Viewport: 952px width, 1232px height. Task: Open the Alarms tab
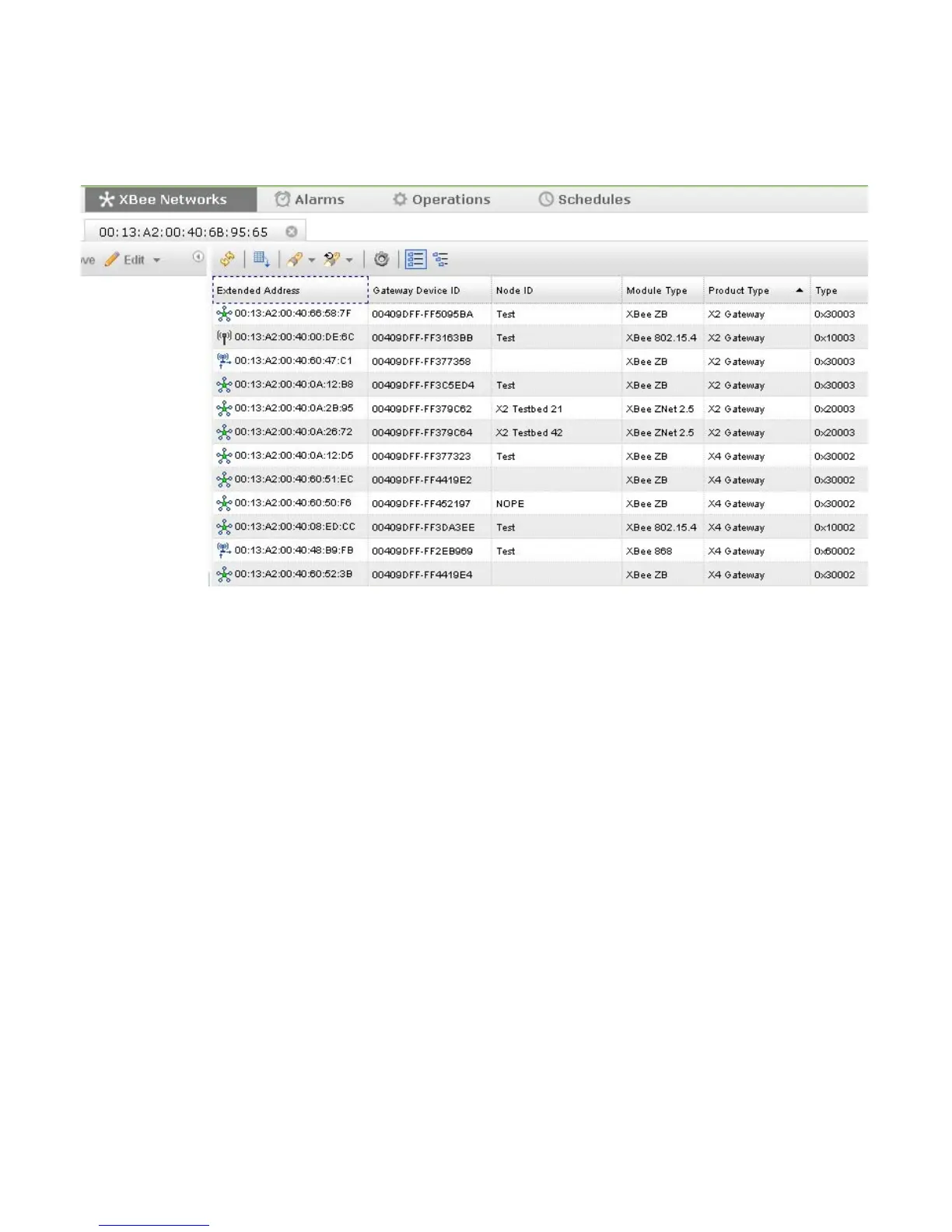pos(310,199)
